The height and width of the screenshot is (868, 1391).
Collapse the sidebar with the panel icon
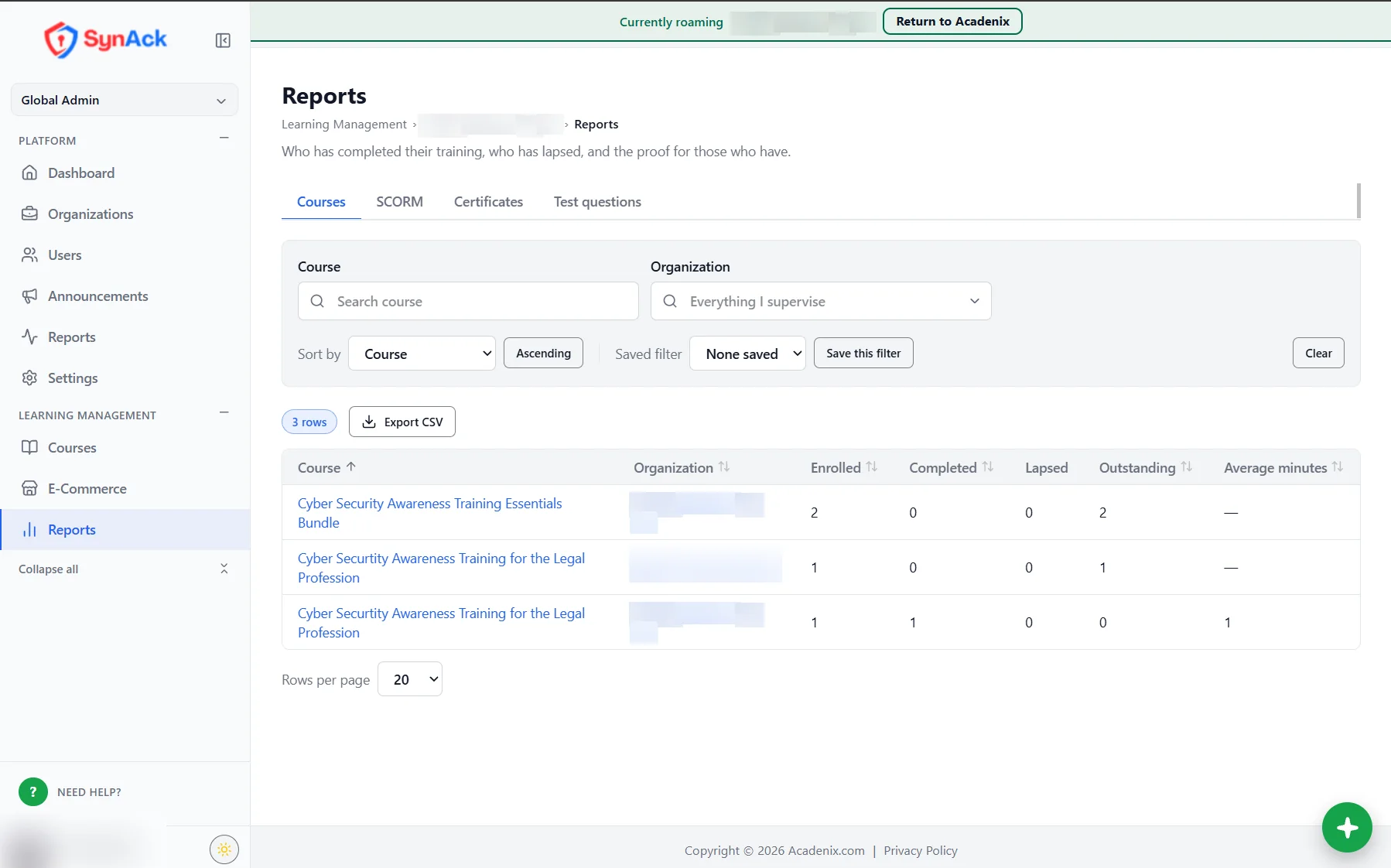coord(223,40)
